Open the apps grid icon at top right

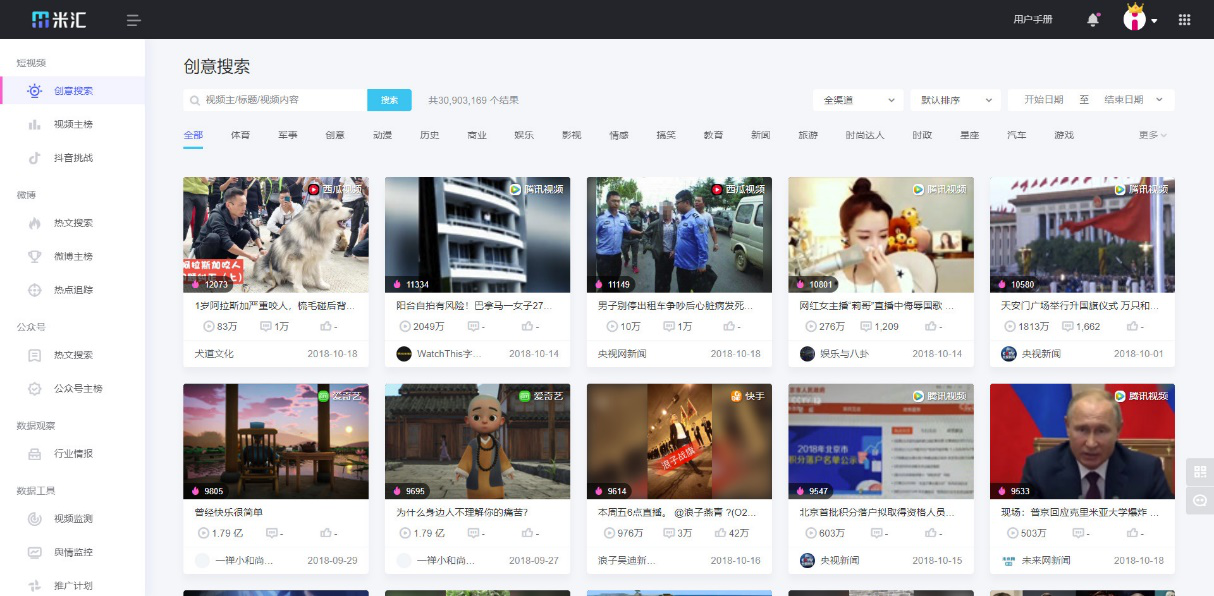1185,18
